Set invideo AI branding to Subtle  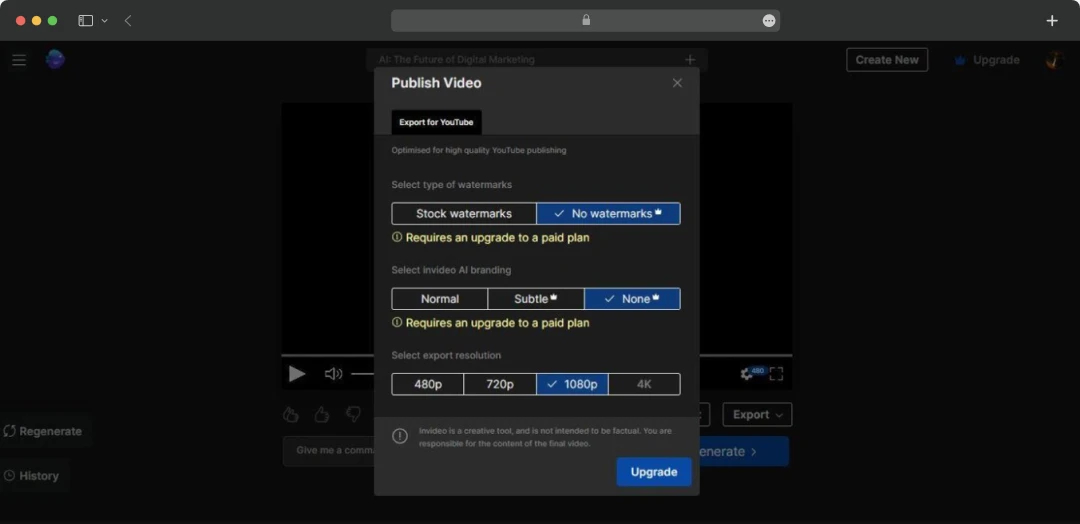tap(536, 299)
